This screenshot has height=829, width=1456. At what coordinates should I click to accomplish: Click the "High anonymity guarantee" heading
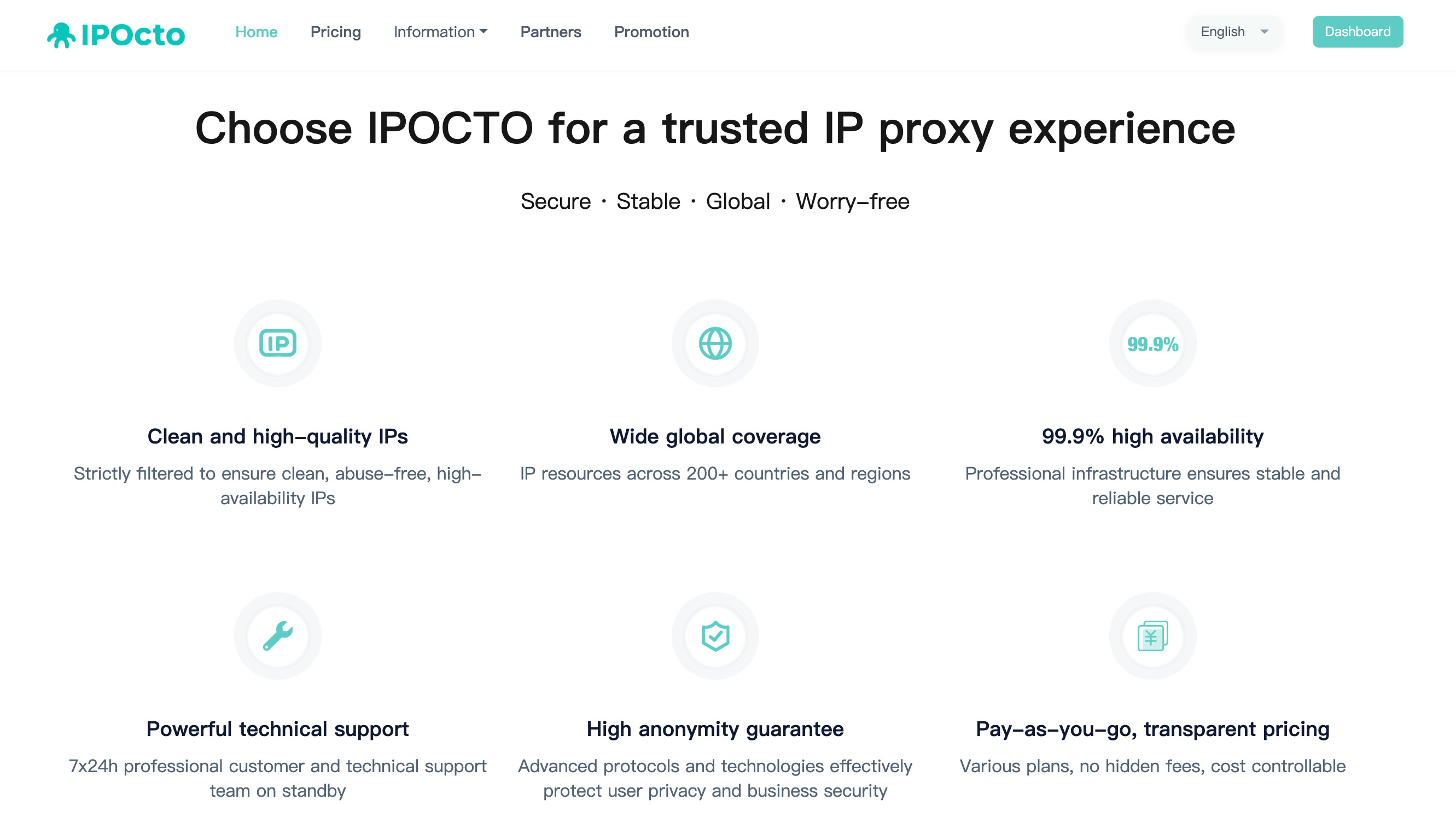click(x=715, y=729)
